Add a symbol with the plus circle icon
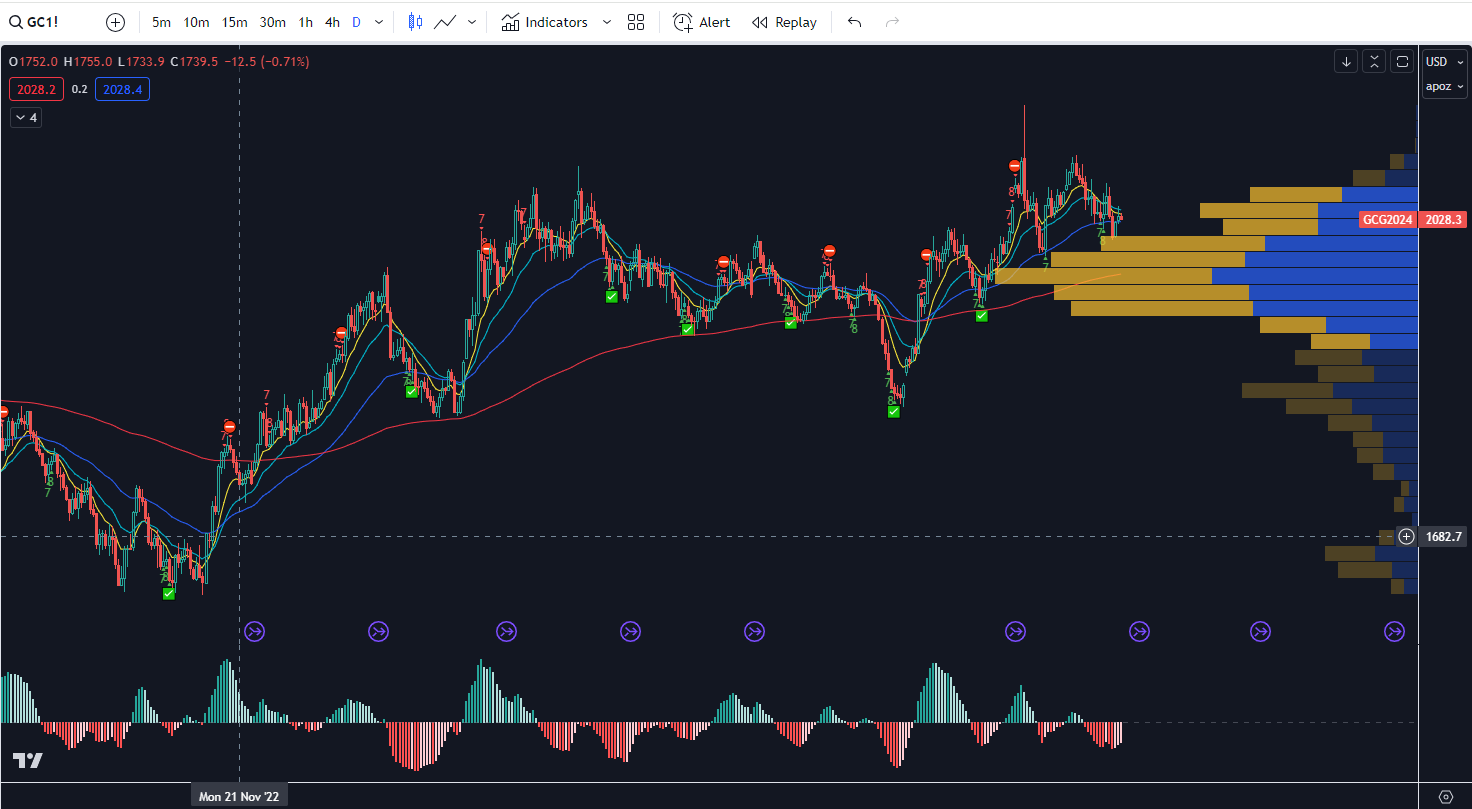Viewport: 1472px width, 809px height. click(x=115, y=22)
